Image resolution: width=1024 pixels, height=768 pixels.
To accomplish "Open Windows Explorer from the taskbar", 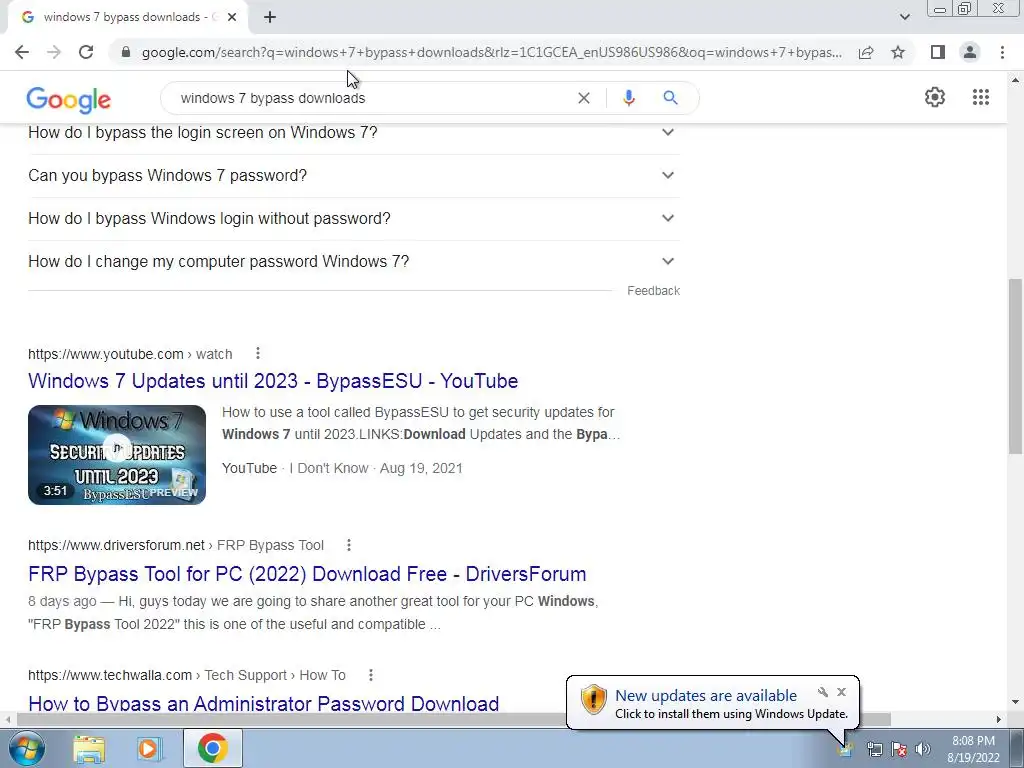I will (x=89, y=748).
